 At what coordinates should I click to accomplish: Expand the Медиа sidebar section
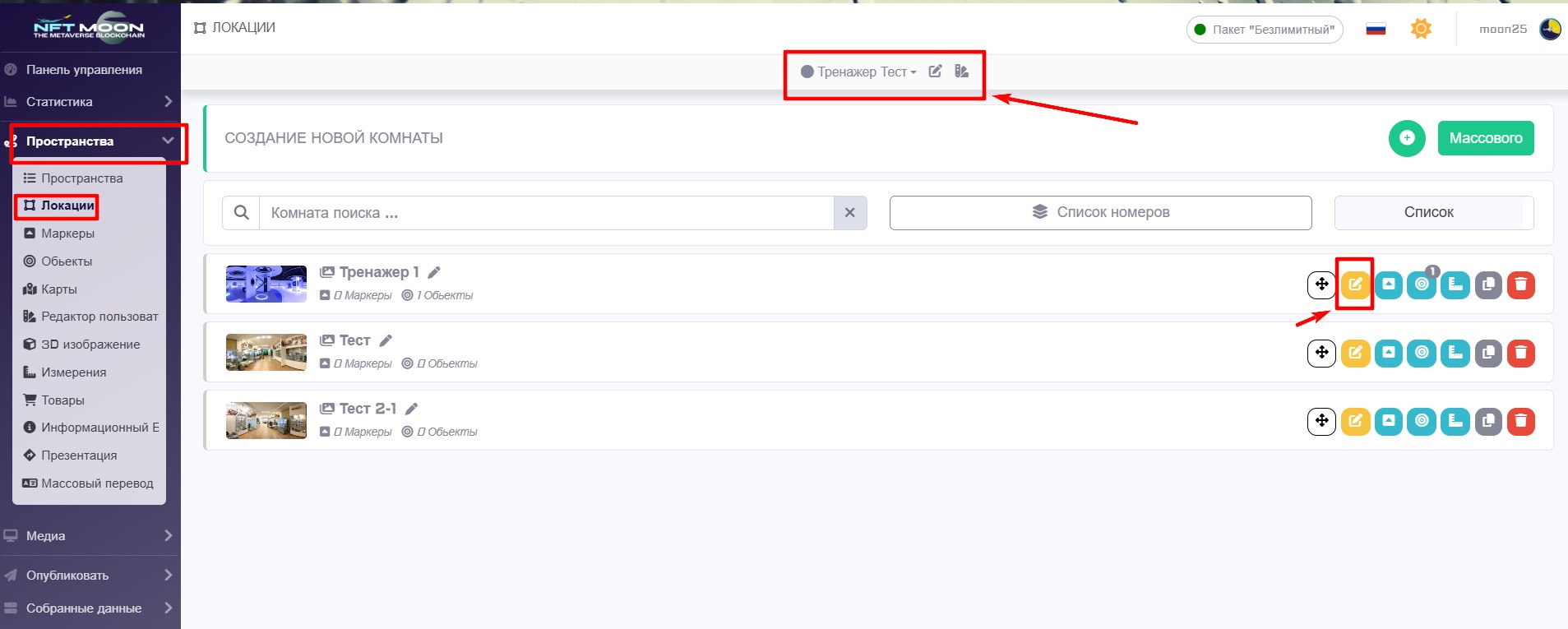[90, 536]
